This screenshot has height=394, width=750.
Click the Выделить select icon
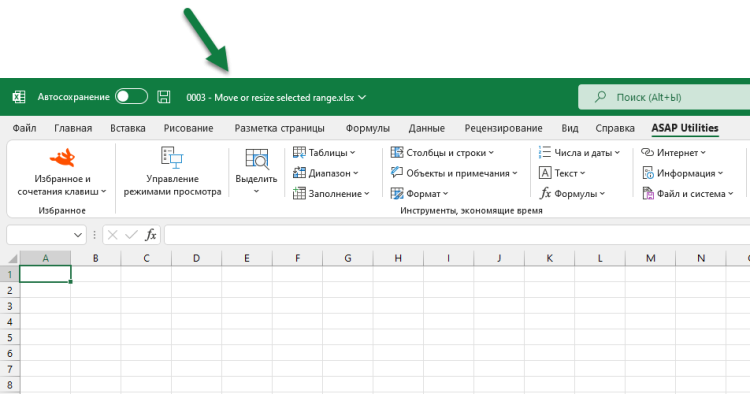click(x=257, y=159)
